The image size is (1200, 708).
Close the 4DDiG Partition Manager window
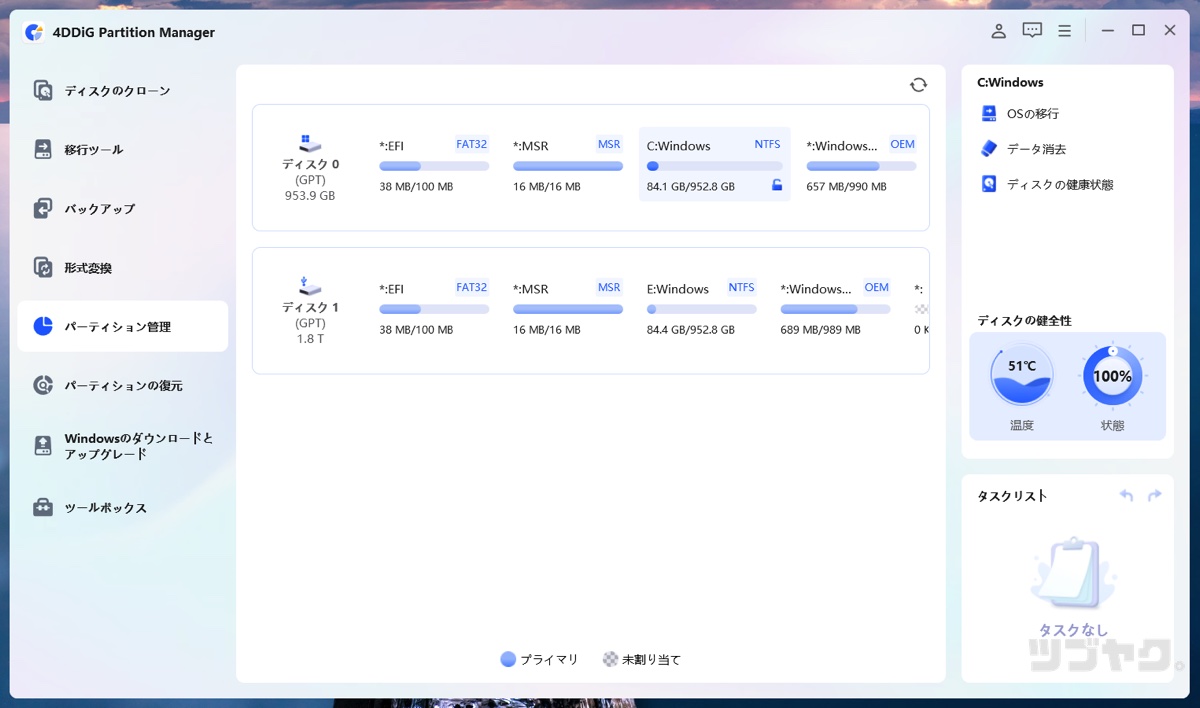1169,31
